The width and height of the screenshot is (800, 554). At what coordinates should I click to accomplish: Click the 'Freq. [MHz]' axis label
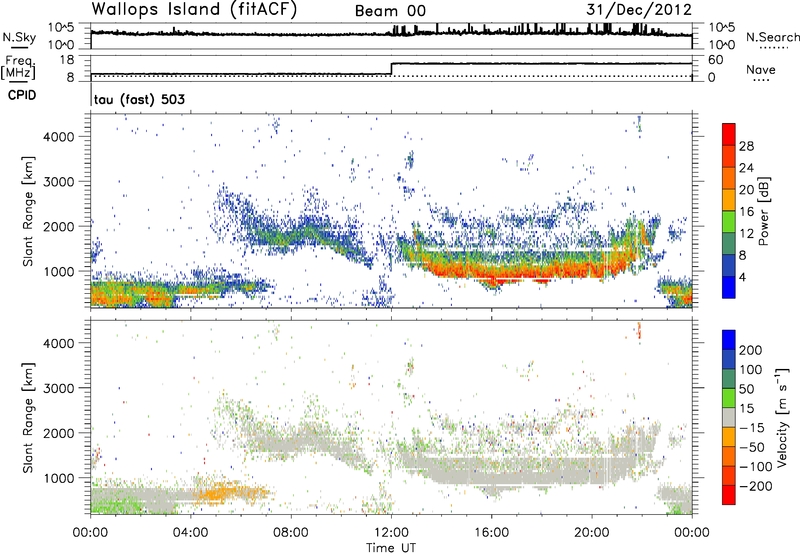[18, 68]
